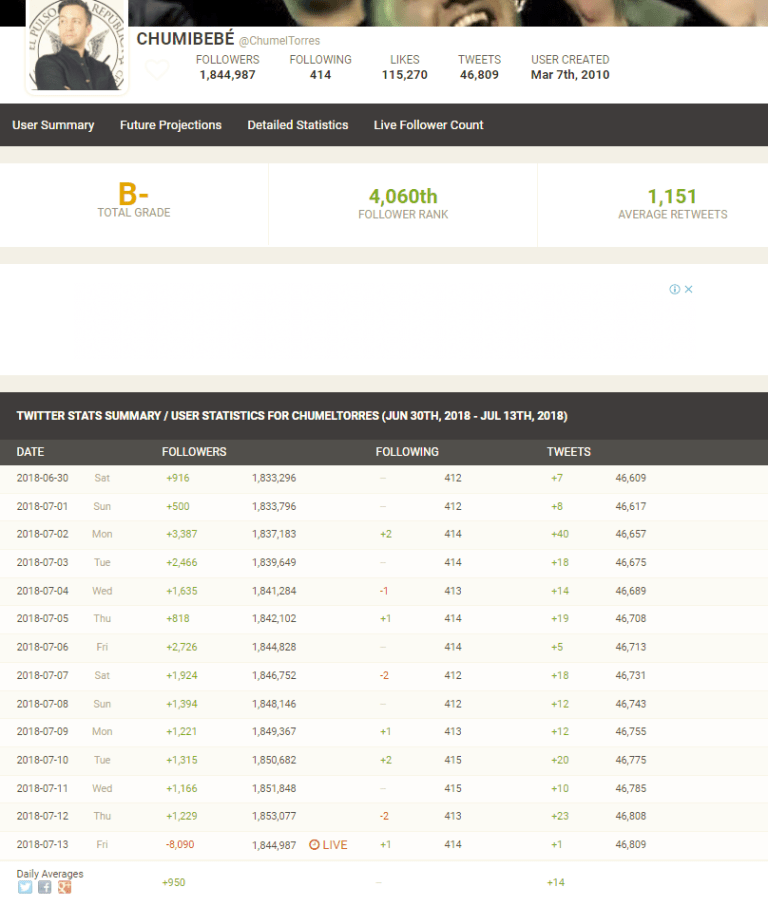
Task: Click the Facebook share icon
Action: 45,887
